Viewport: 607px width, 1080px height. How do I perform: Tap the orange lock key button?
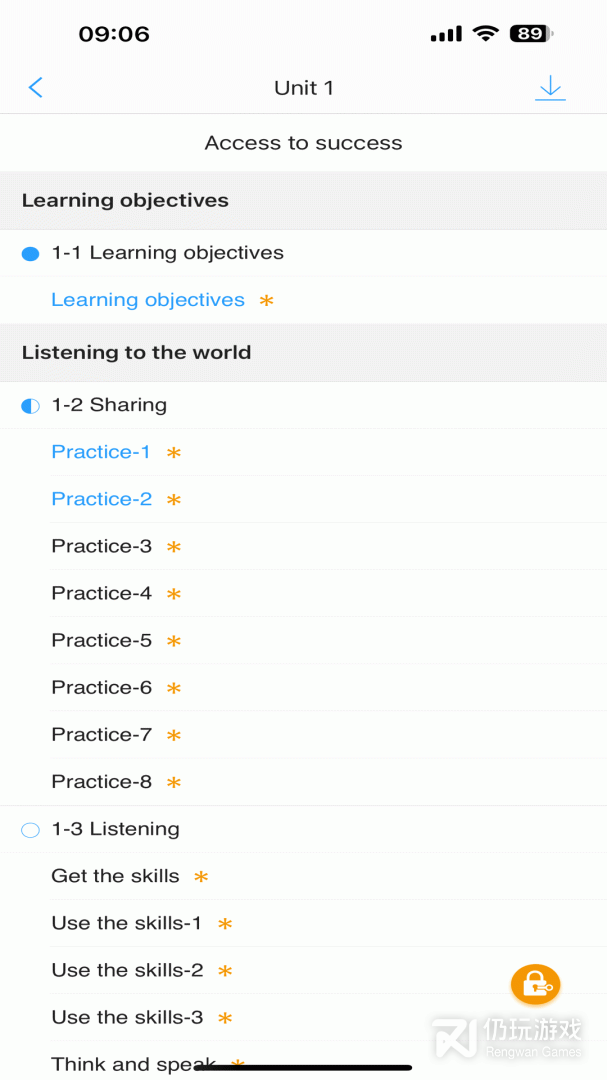click(535, 985)
